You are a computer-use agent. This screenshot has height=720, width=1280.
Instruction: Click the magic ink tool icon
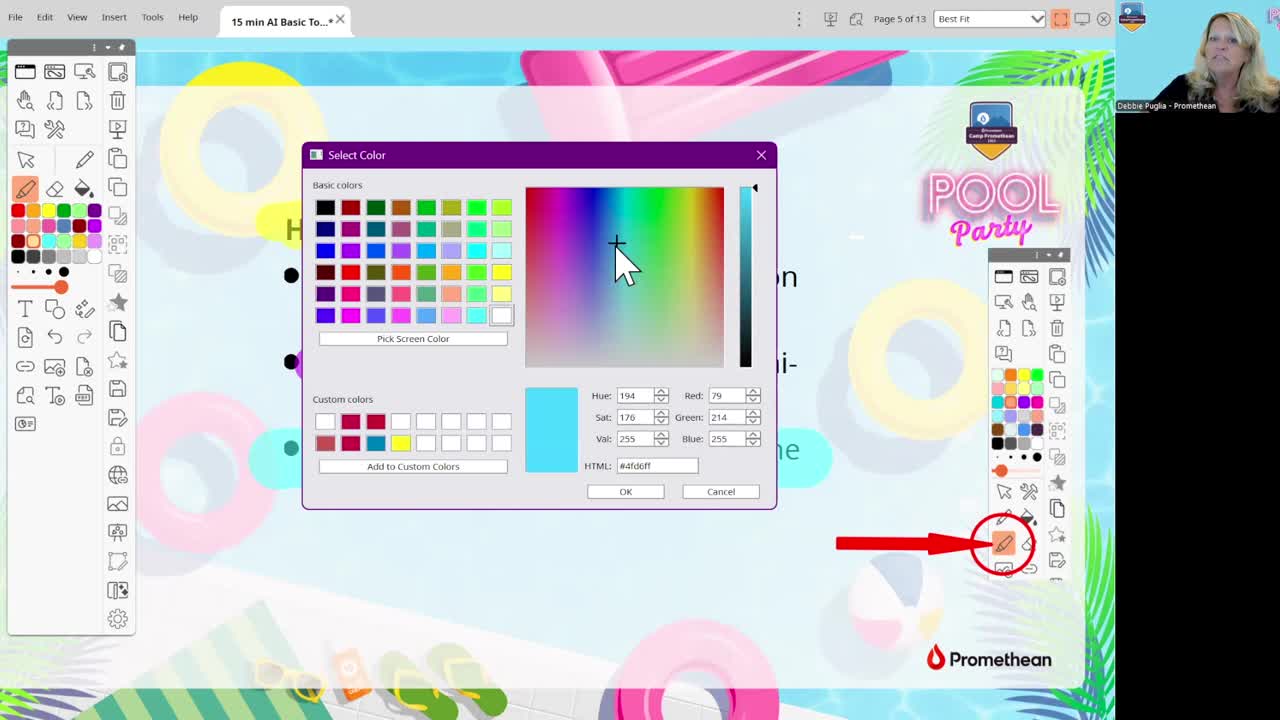click(x=84, y=309)
